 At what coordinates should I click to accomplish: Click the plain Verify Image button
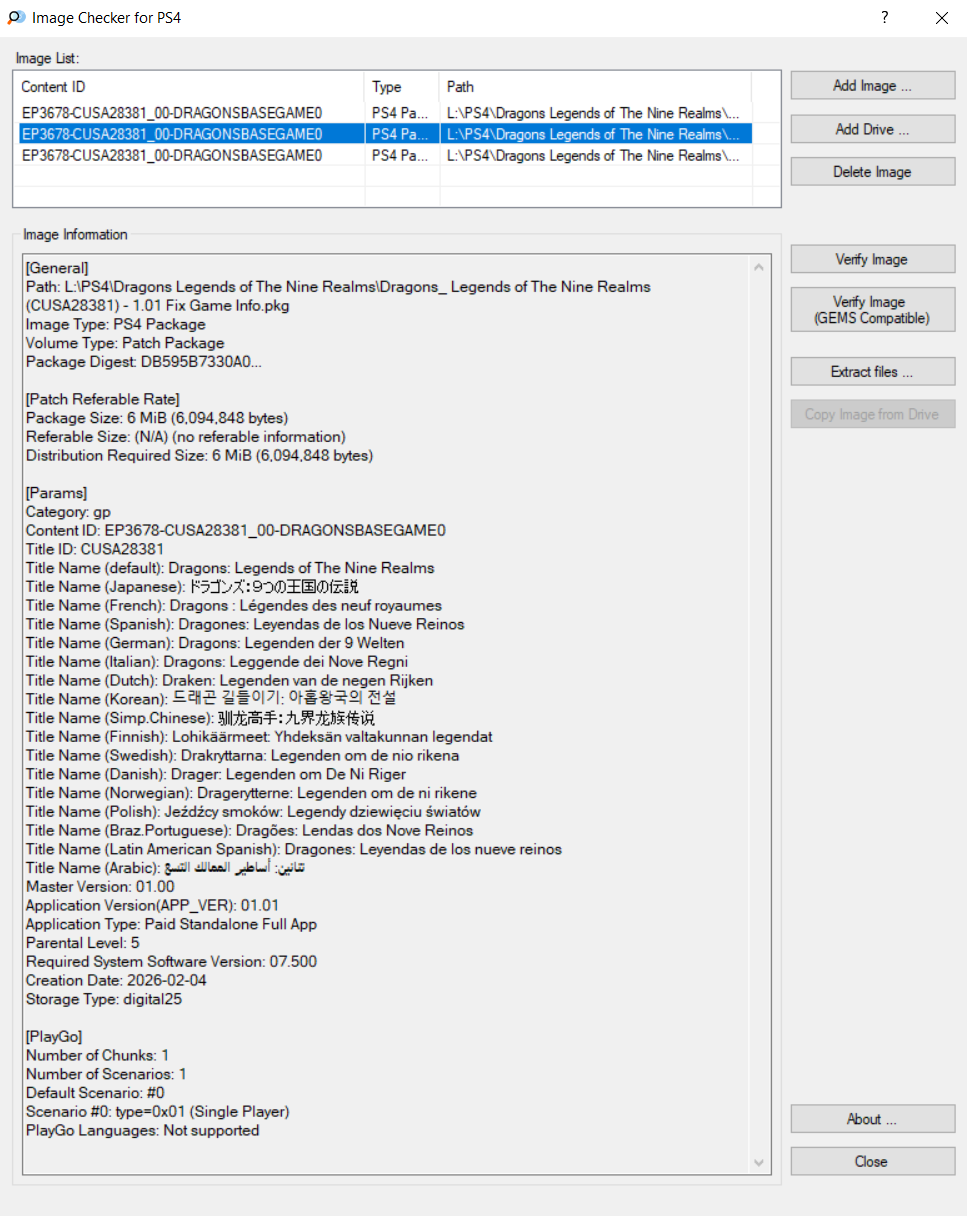[872, 260]
